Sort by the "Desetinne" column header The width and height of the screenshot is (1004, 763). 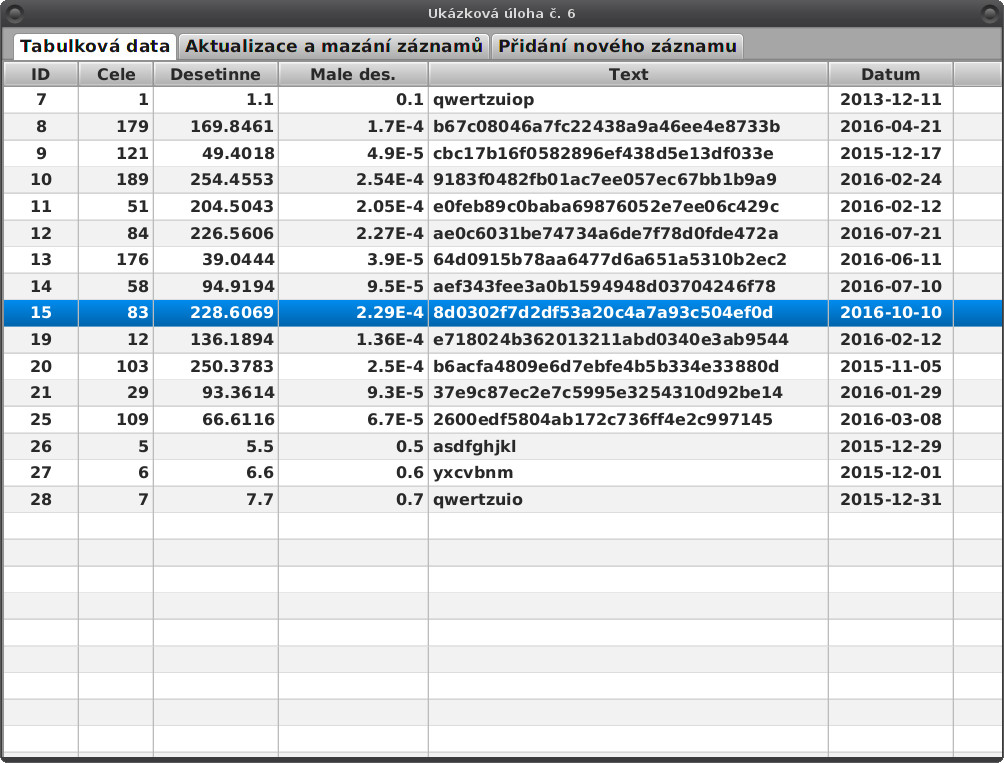pyautogui.click(x=213, y=73)
